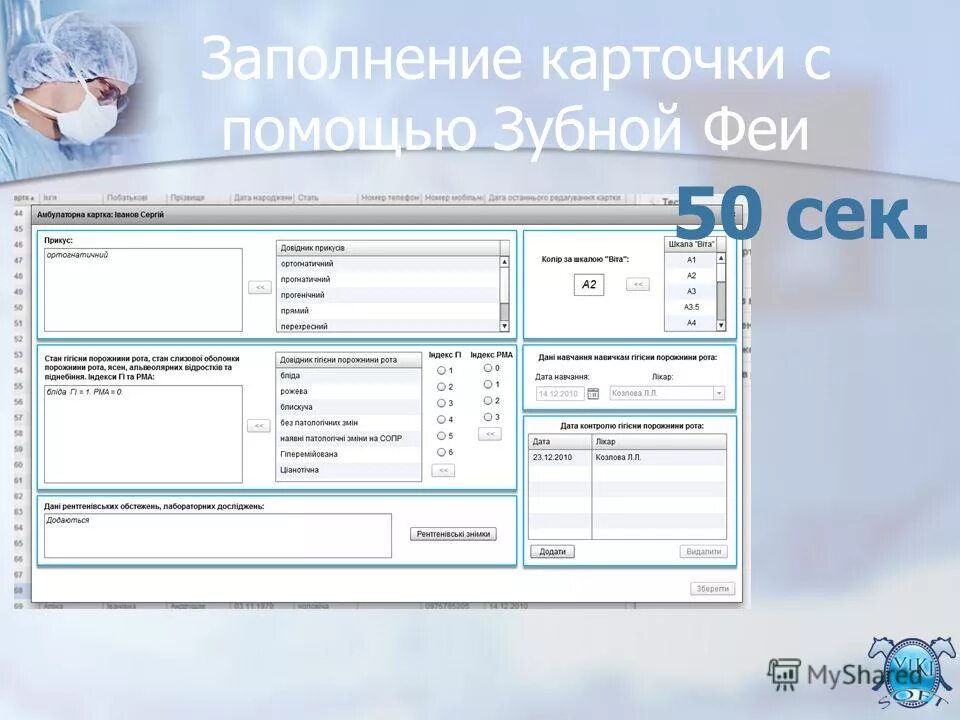Viewport: 960px width, 720px height.
Task: Click the << icon beside the A2 value box
Action: pos(638,284)
